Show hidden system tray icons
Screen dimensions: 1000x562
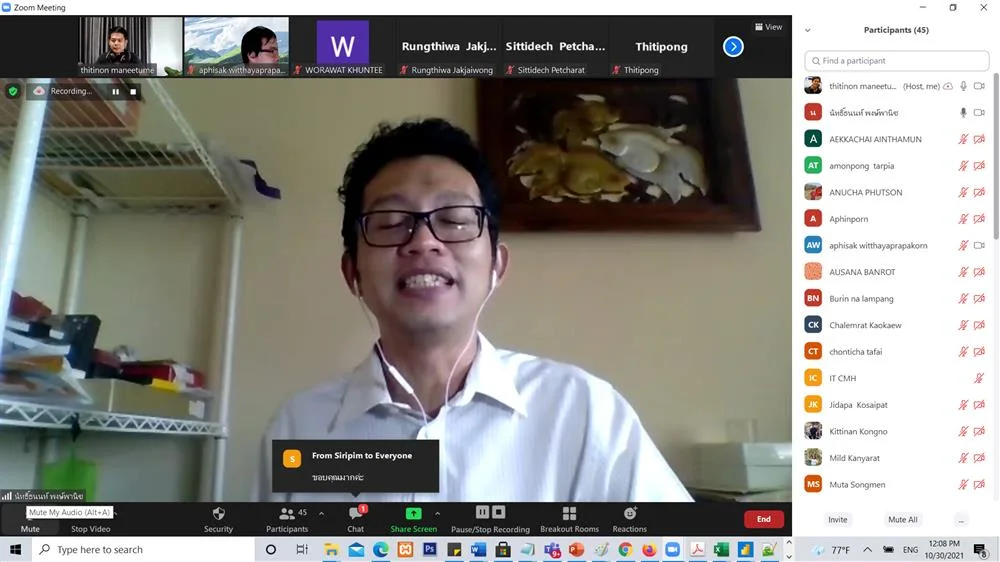867,549
